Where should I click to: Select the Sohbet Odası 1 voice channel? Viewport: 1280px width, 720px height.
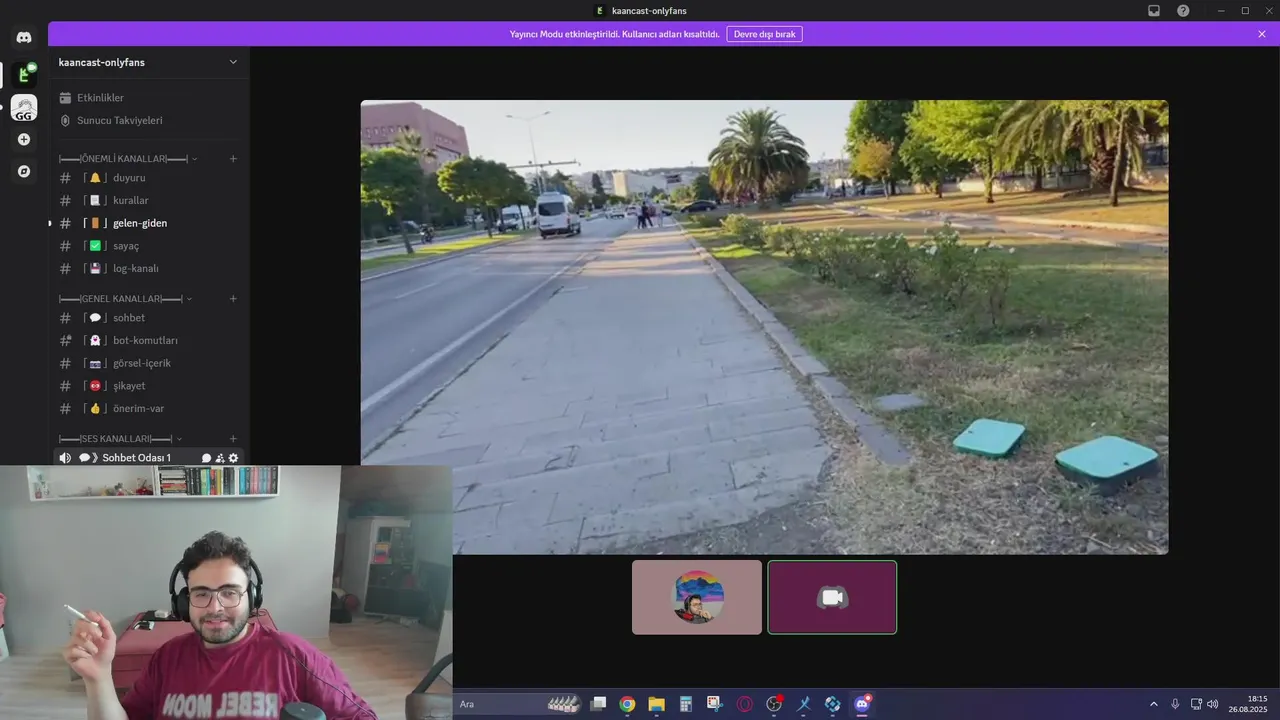point(148,457)
